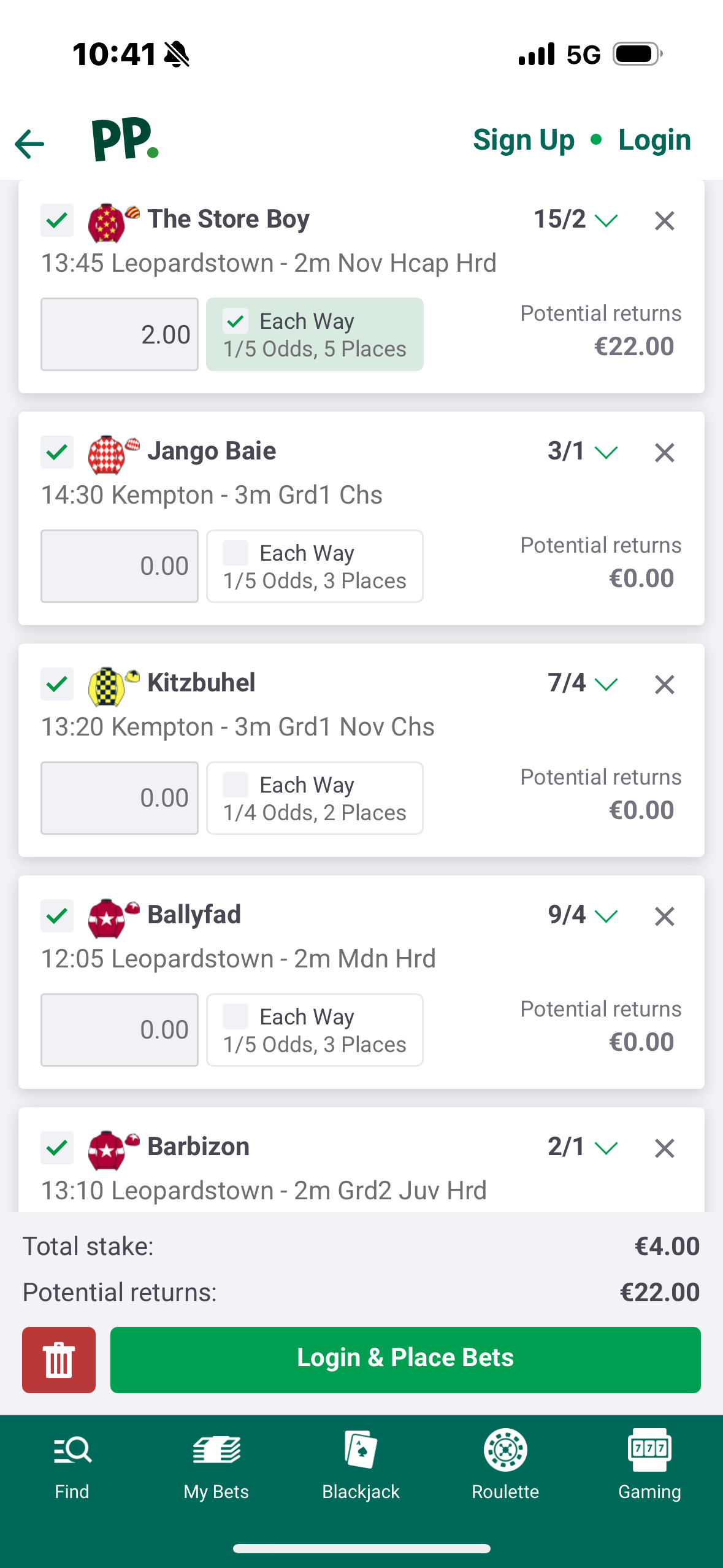Tap the back arrow icon
The width and height of the screenshot is (723, 1568).
coord(29,144)
